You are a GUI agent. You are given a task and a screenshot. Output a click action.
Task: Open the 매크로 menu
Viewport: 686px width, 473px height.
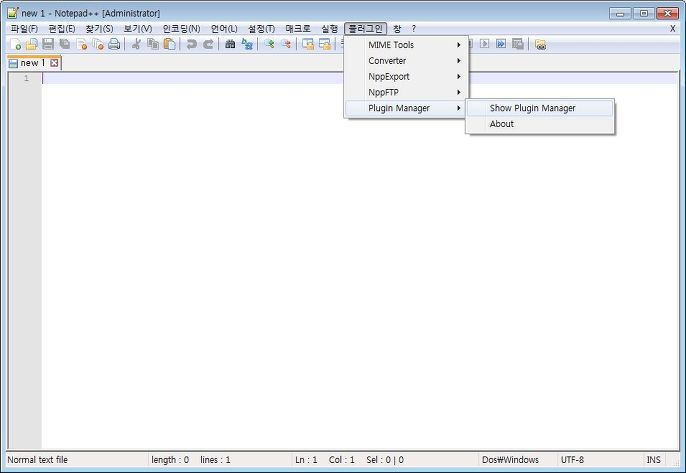click(298, 29)
